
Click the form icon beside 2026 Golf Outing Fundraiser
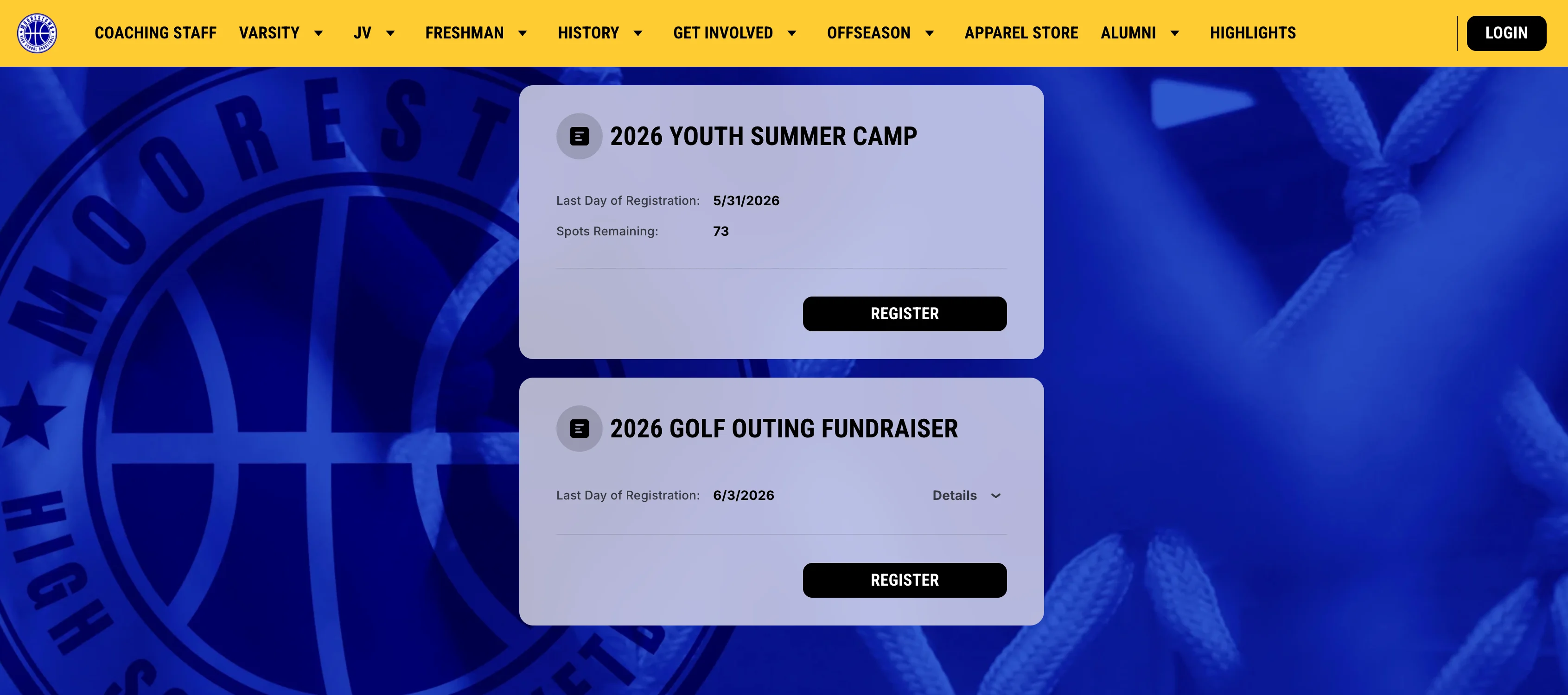[579, 429]
